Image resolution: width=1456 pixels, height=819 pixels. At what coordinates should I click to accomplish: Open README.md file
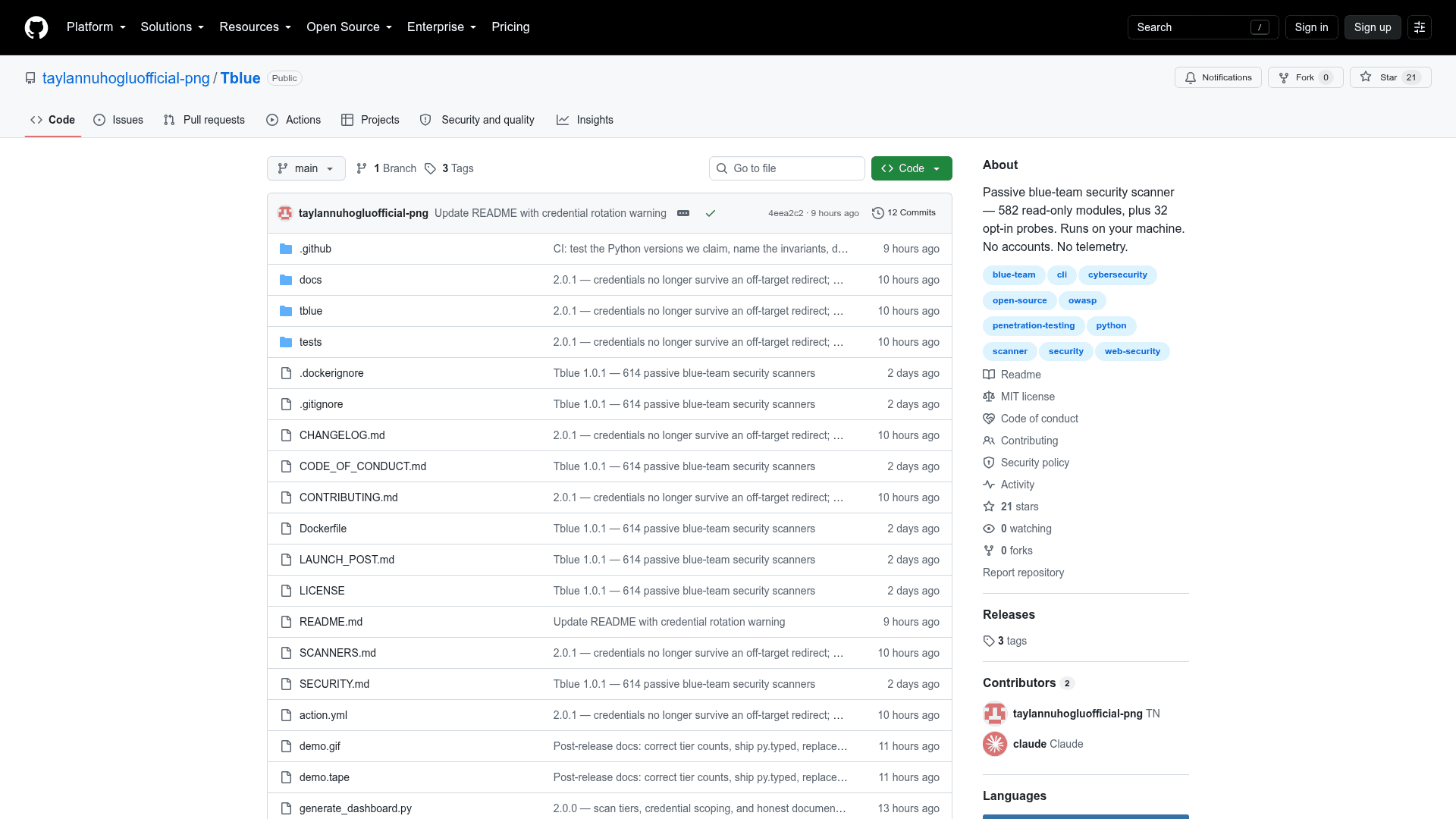click(x=331, y=622)
